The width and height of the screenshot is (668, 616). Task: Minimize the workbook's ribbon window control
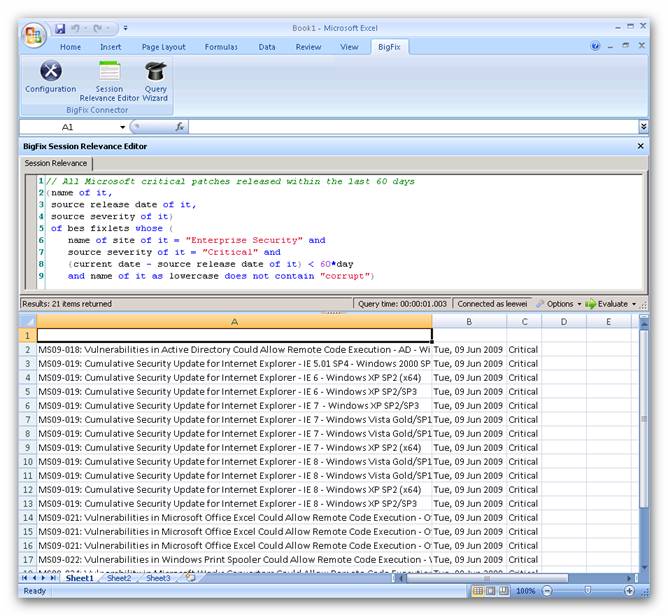tap(610, 46)
